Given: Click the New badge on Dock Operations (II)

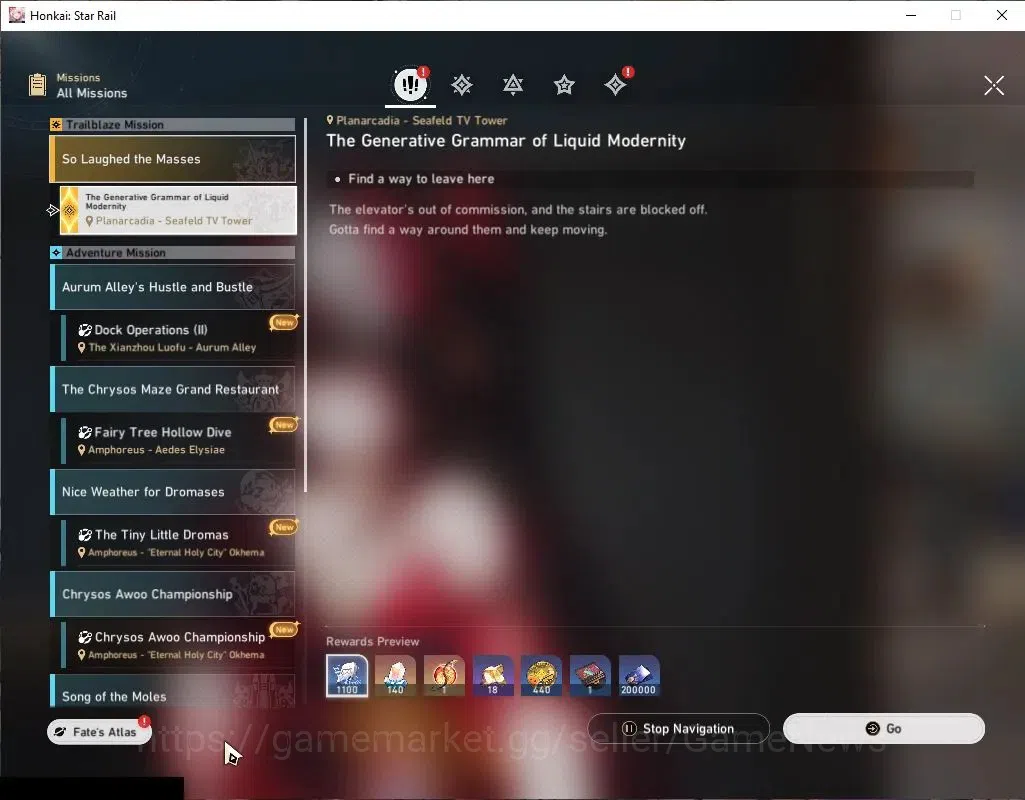Looking at the screenshot, I should (x=284, y=322).
